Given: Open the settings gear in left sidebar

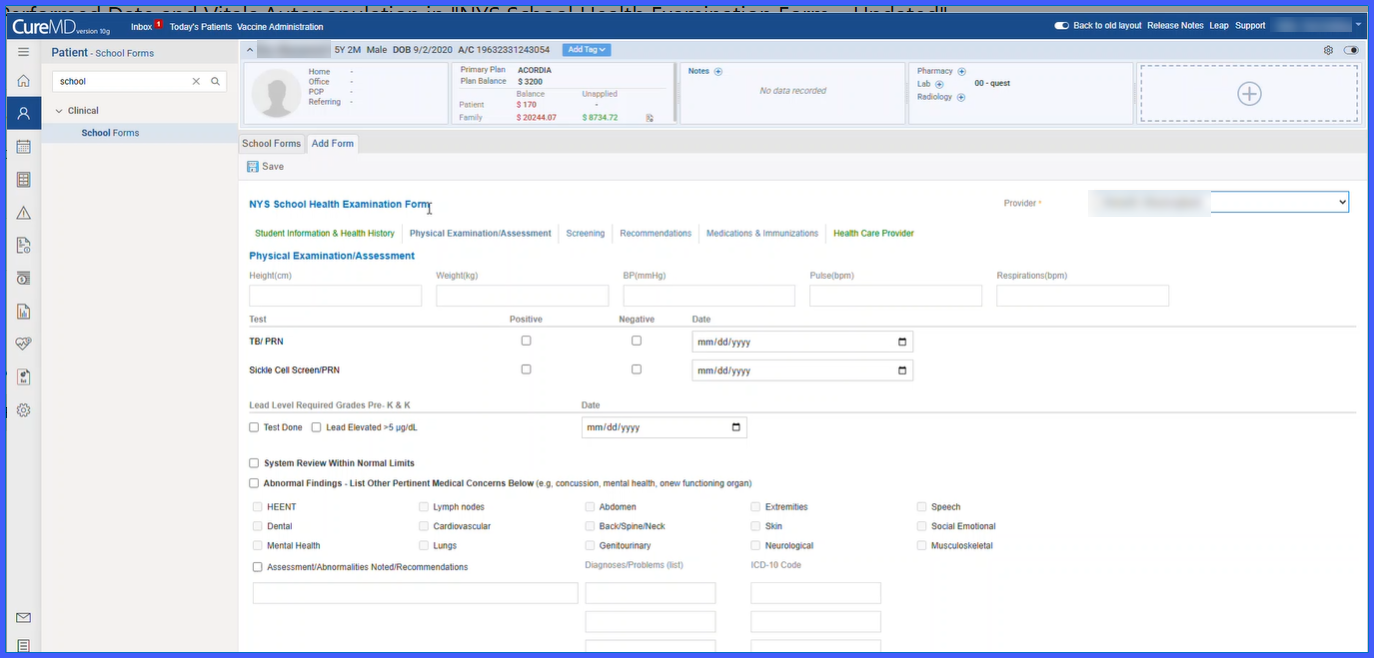Looking at the screenshot, I should (23, 410).
